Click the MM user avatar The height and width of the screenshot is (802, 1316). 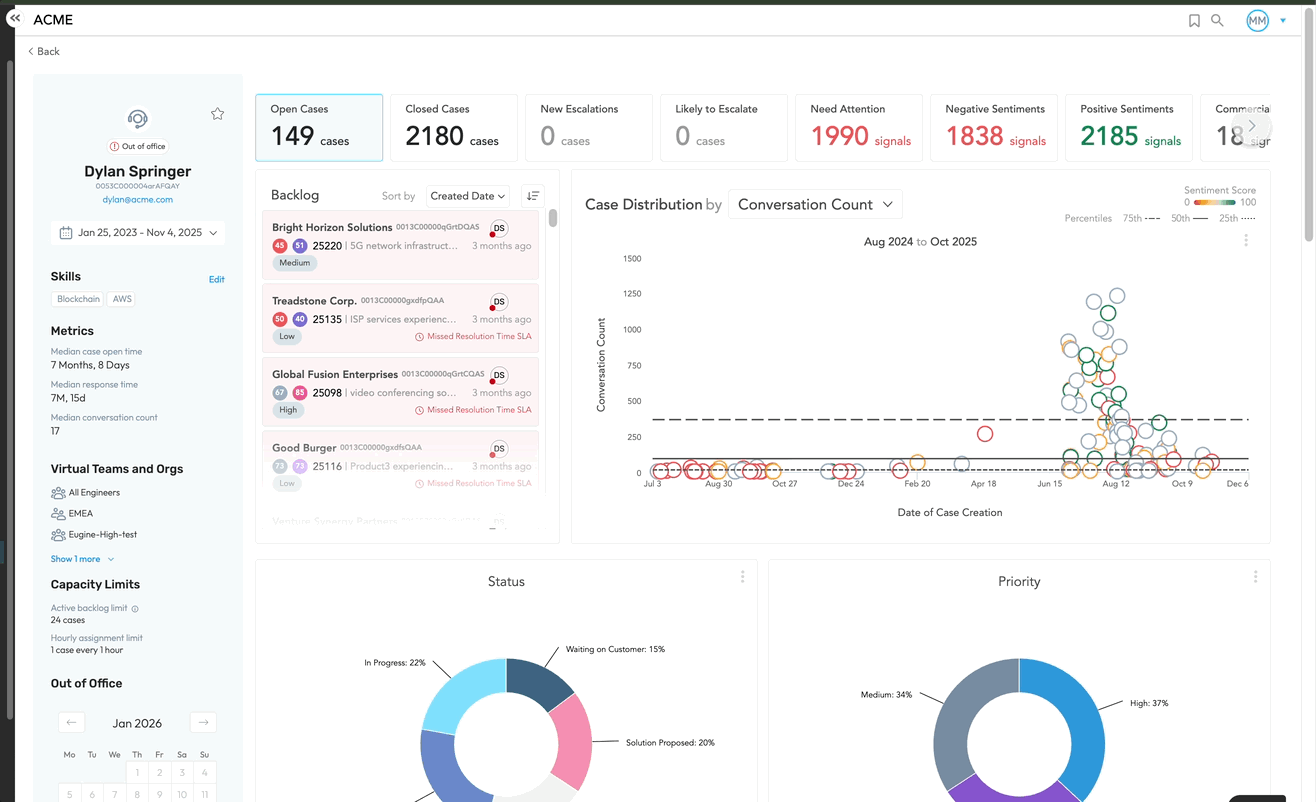click(1257, 20)
